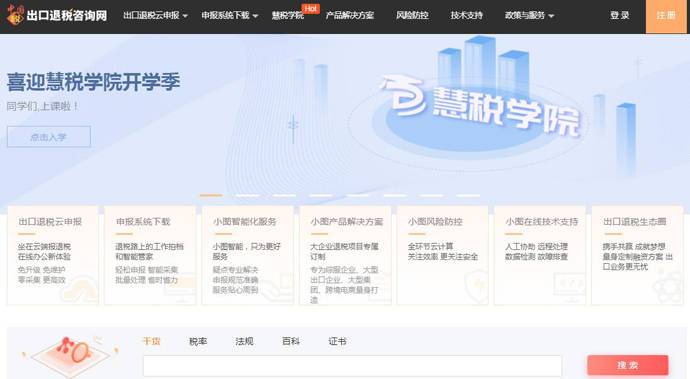Open the 出口退税生态圈 card
The height and width of the screenshot is (379, 690).
point(637,255)
